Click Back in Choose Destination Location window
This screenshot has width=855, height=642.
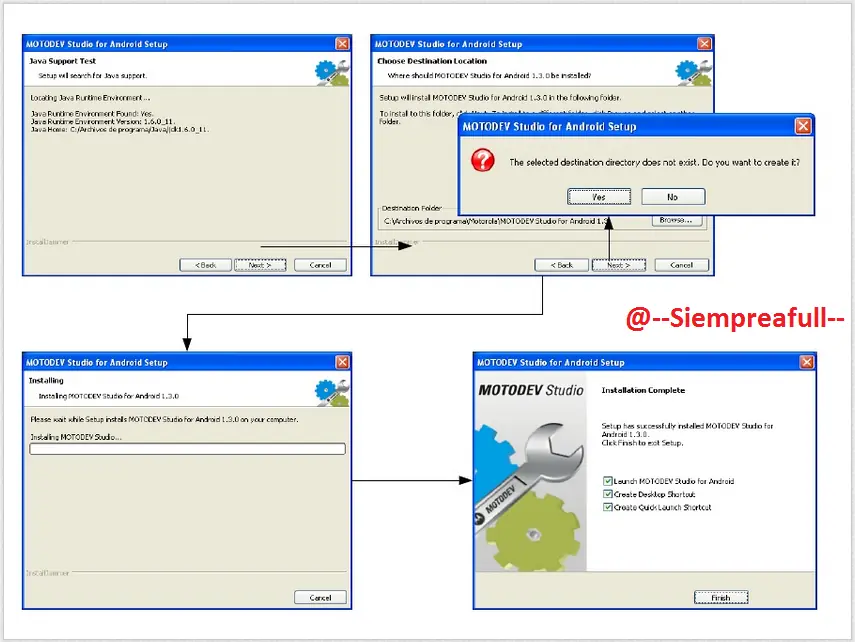(562, 265)
